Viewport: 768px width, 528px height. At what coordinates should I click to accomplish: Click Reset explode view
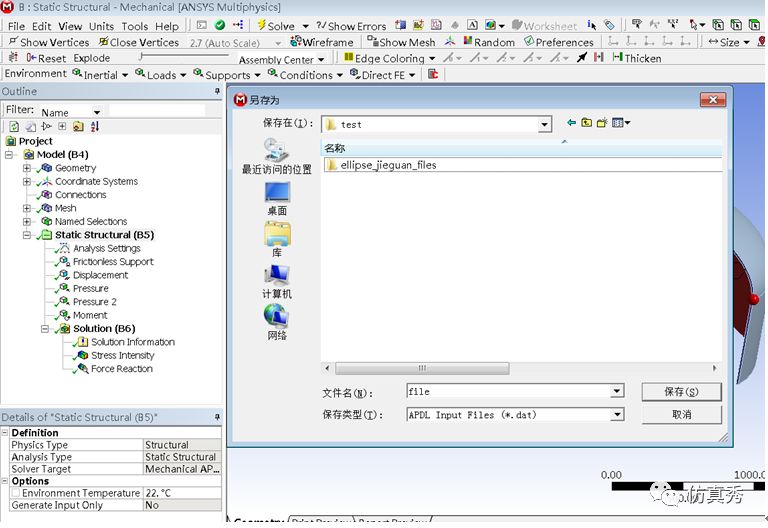click(46, 58)
